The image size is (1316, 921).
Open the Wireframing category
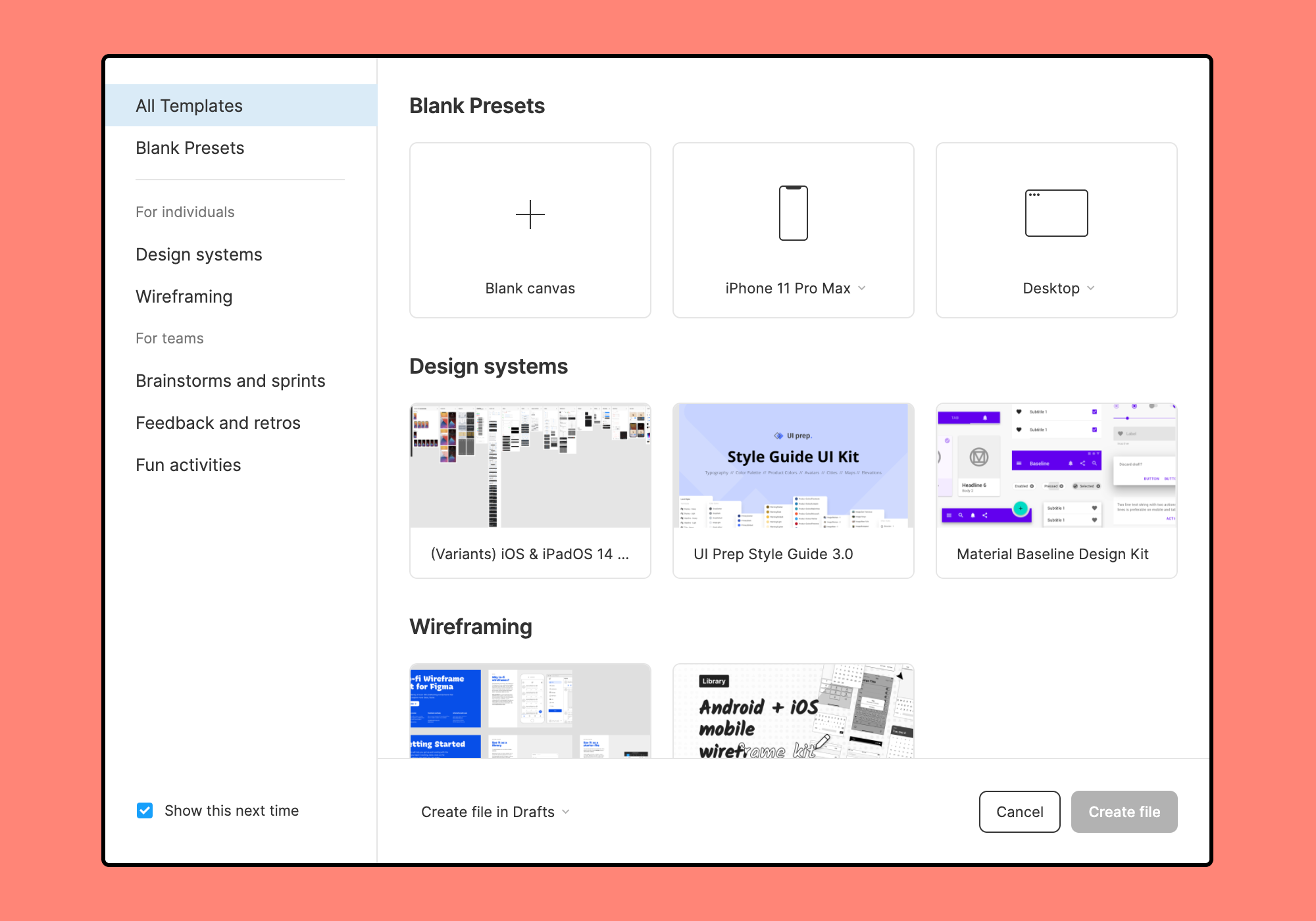point(184,297)
